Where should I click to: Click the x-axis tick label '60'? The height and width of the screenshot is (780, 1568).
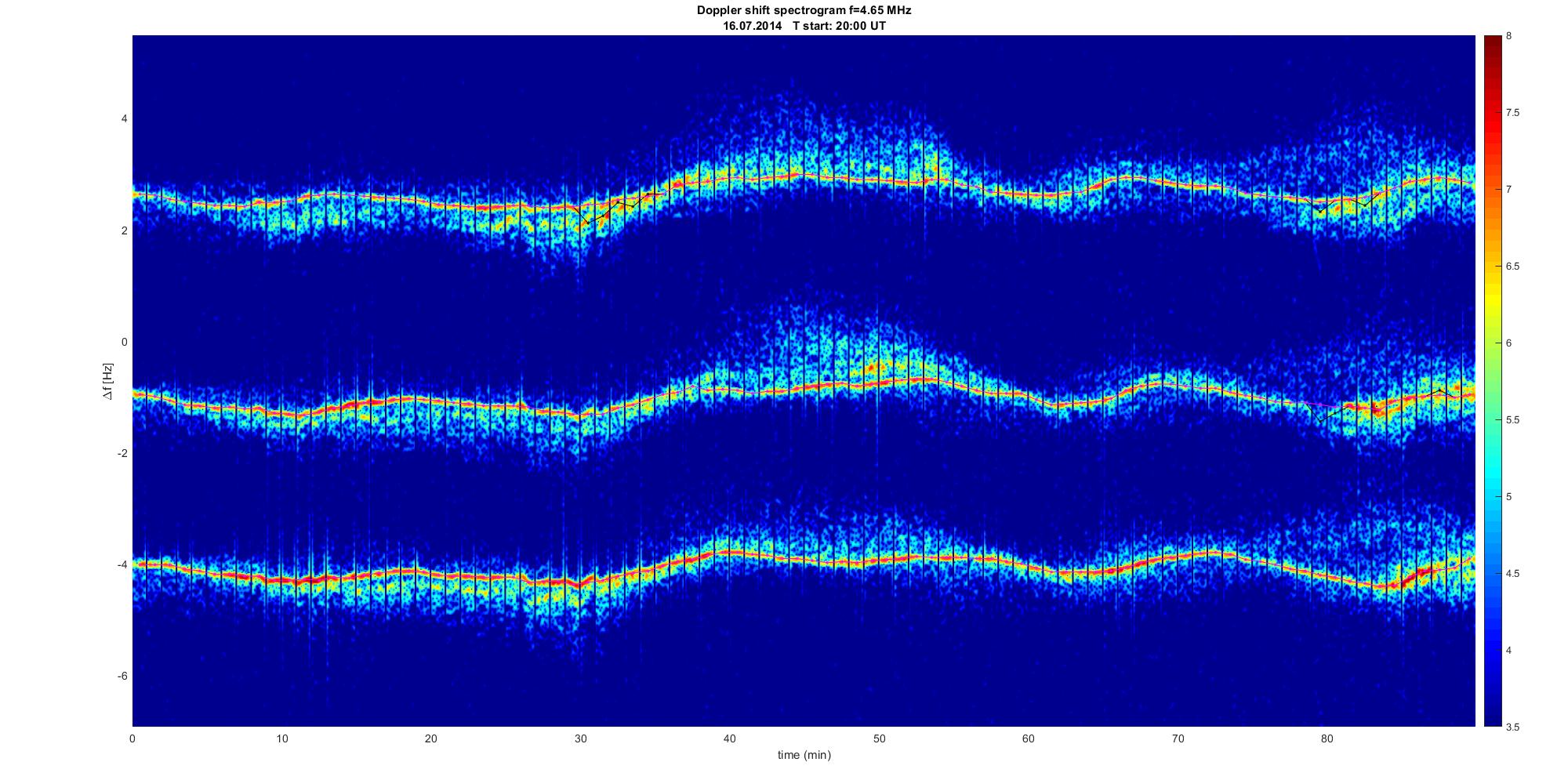pyautogui.click(x=1029, y=738)
